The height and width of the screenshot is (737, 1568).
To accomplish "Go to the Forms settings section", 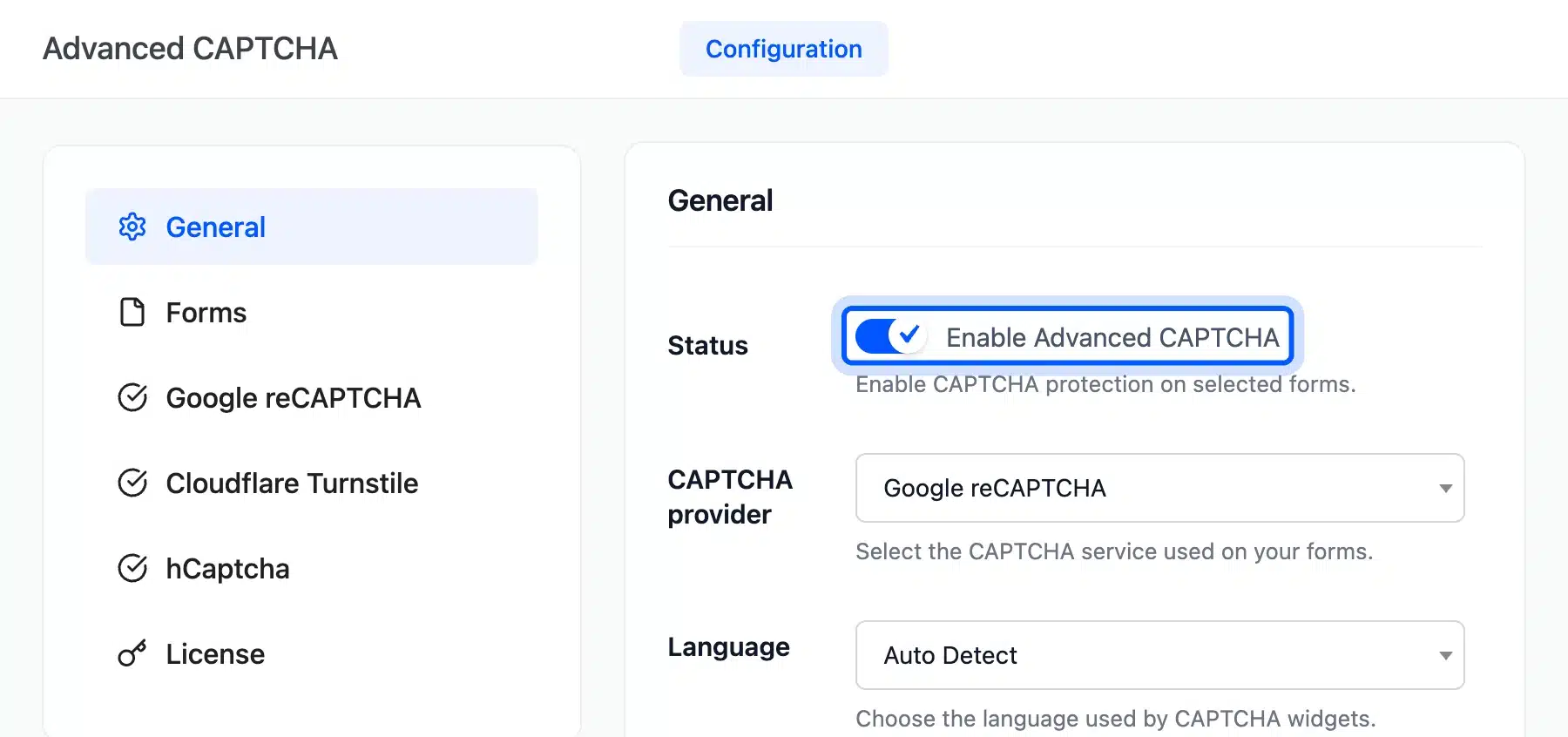I will tap(312, 312).
